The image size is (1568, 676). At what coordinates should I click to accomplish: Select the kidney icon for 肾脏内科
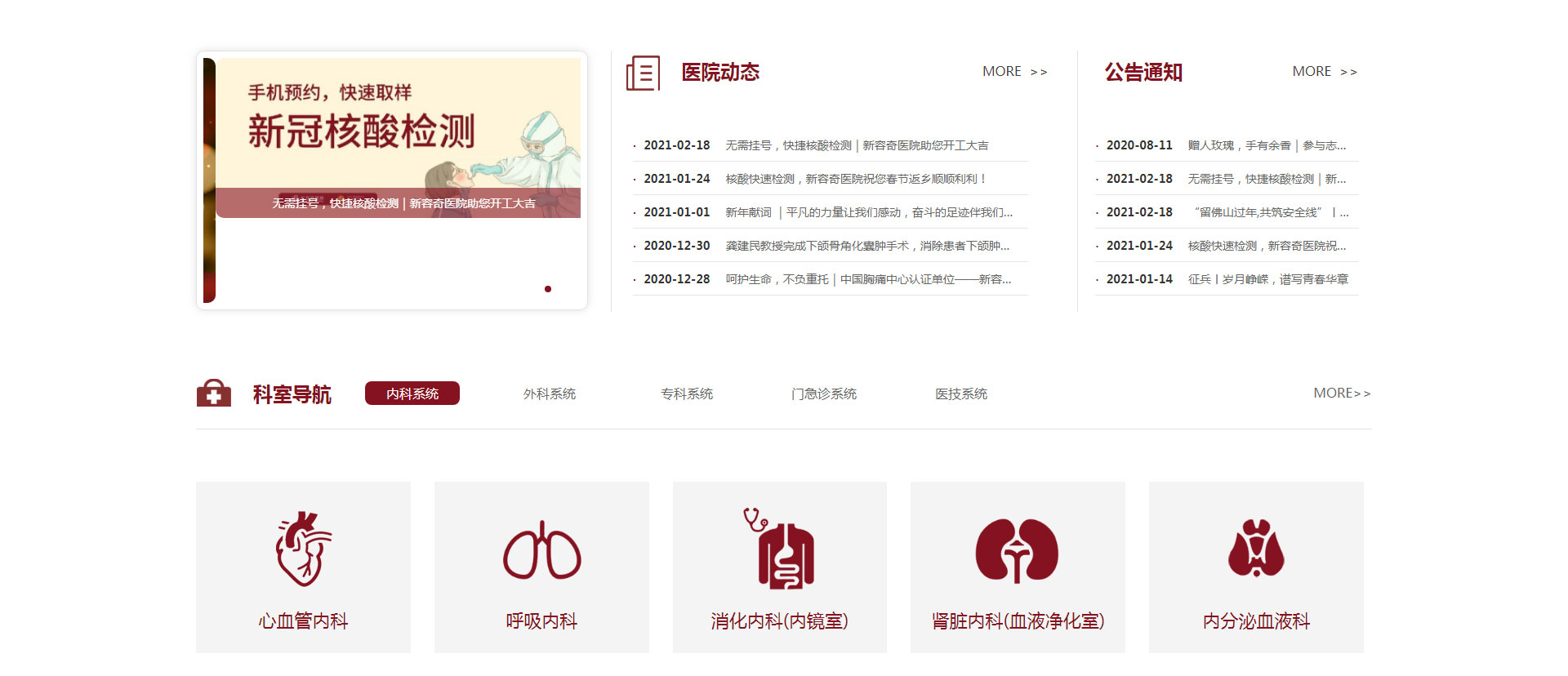(x=1017, y=550)
